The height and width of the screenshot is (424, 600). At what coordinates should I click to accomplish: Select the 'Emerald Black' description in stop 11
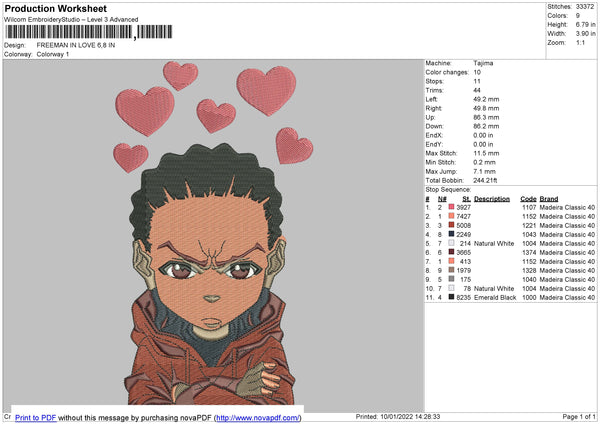495,297
